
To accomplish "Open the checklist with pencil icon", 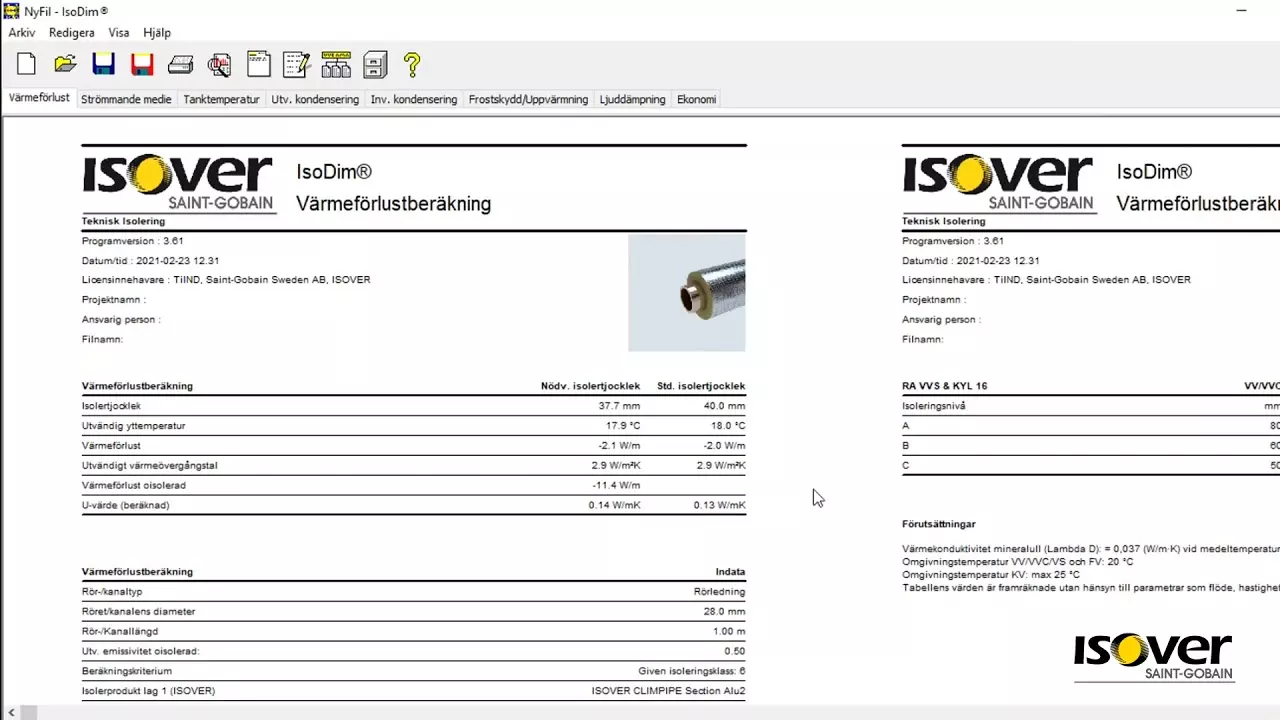I will [297, 65].
